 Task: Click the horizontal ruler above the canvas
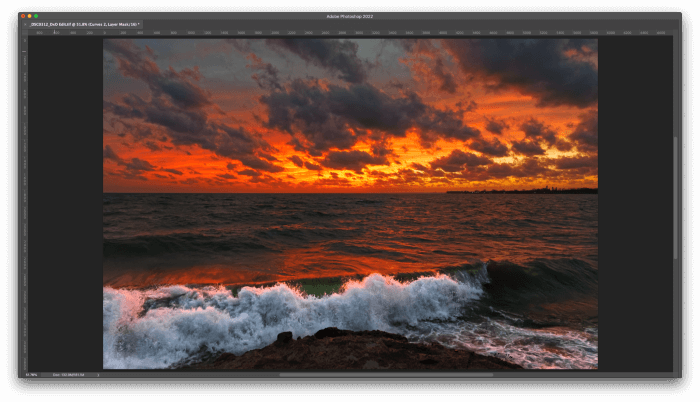coord(350,33)
